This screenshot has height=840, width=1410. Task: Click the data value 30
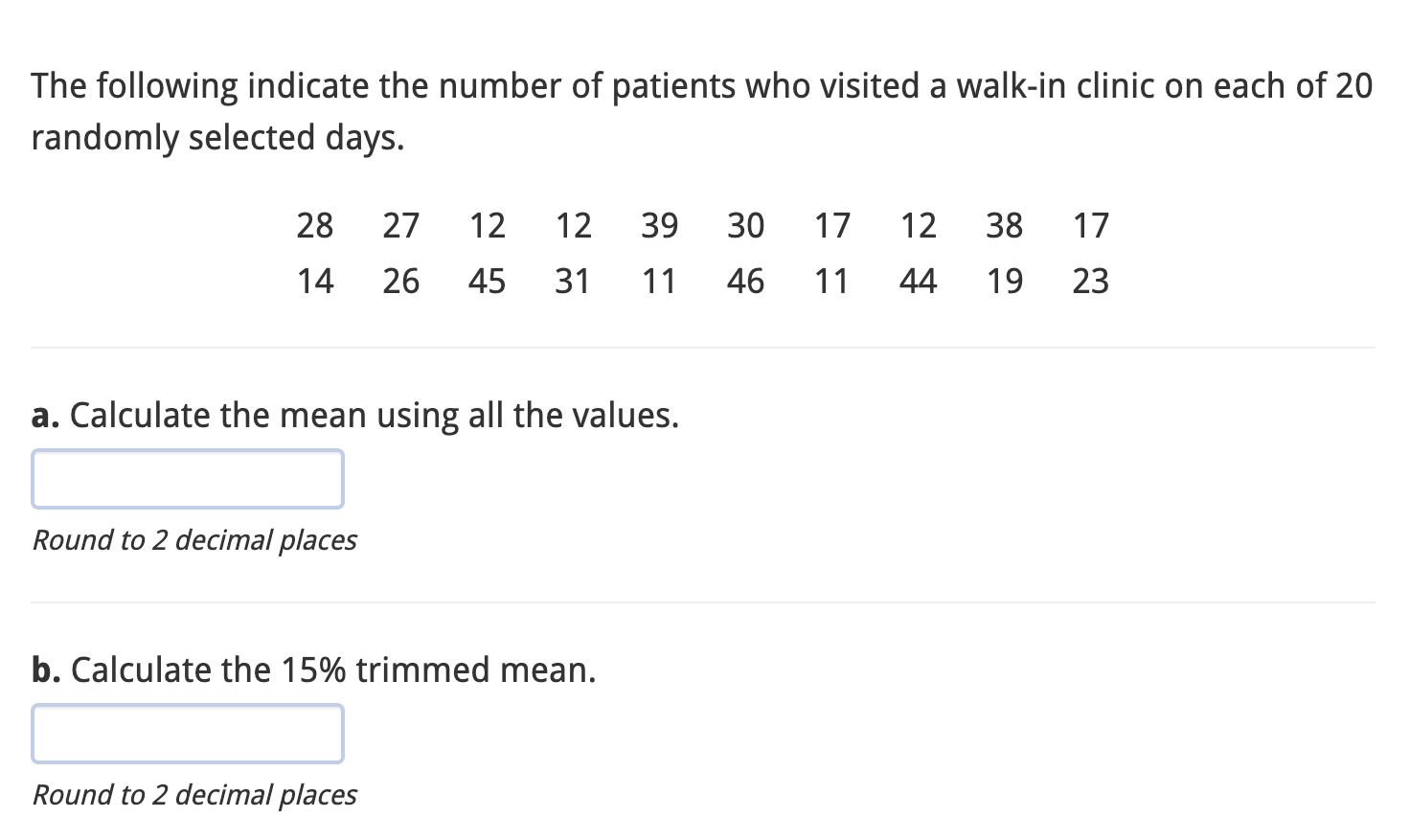pos(745,225)
